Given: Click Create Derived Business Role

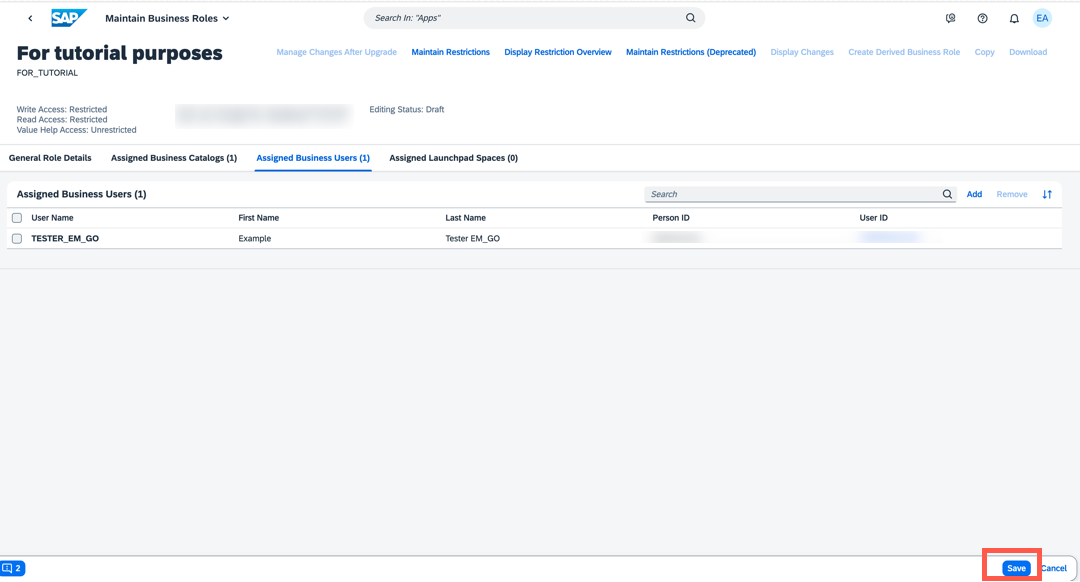Looking at the screenshot, I should point(904,52).
